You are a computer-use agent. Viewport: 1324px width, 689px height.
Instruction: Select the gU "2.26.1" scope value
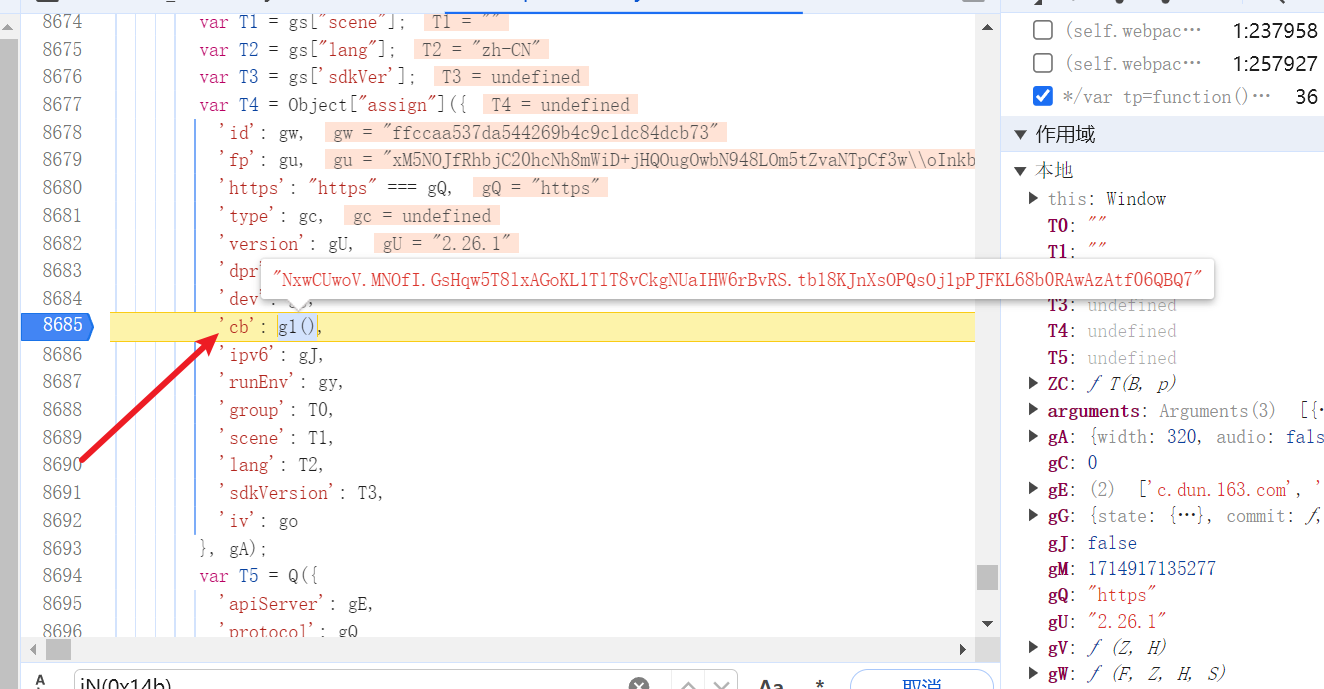tap(1126, 621)
